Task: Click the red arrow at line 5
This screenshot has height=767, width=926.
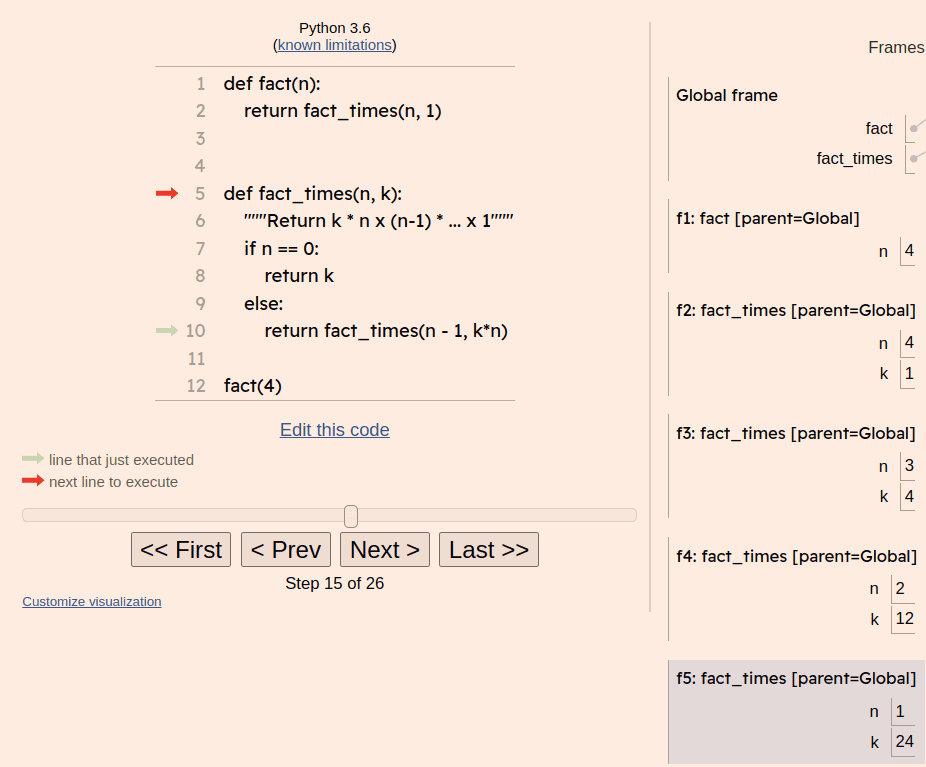Action: pos(167,193)
